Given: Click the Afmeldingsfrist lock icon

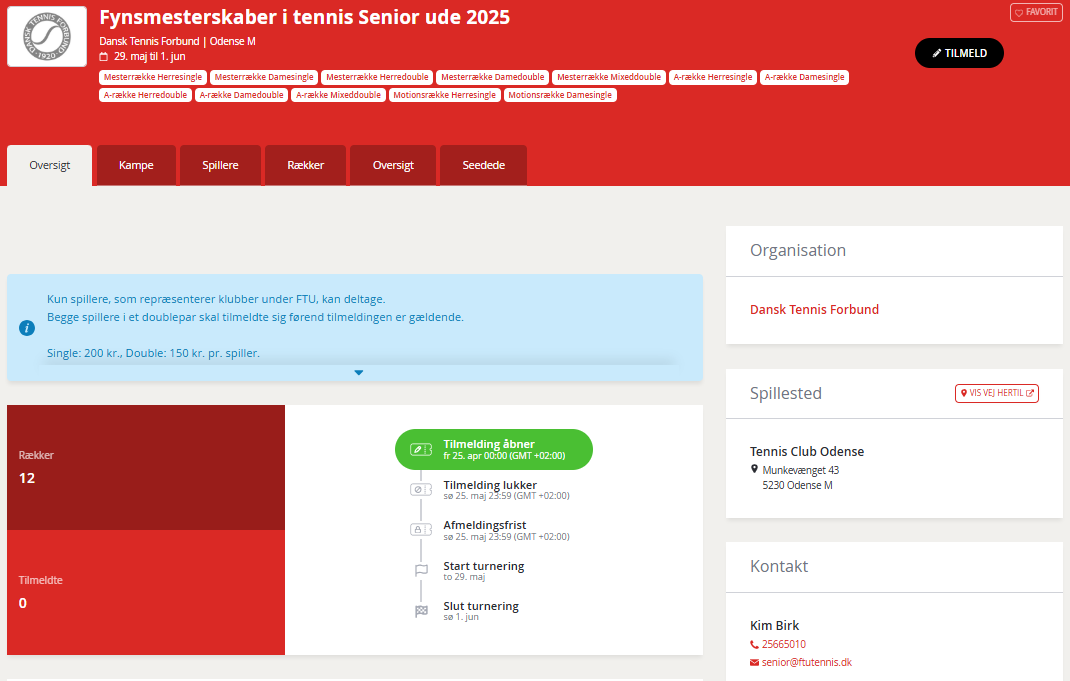Looking at the screenshot, I should tap(421, 530).
